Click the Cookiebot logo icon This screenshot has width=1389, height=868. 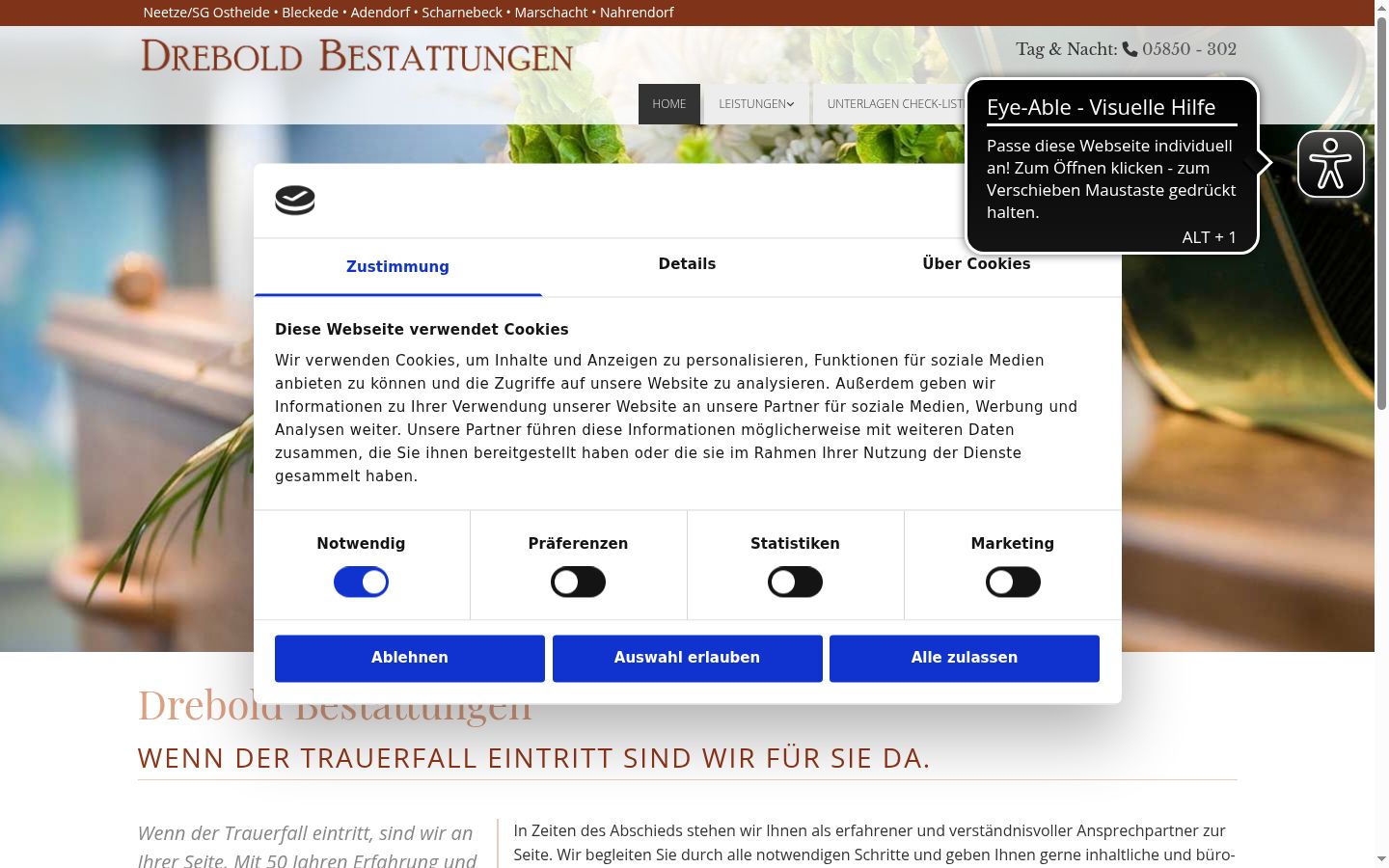(x=295, y=201)
